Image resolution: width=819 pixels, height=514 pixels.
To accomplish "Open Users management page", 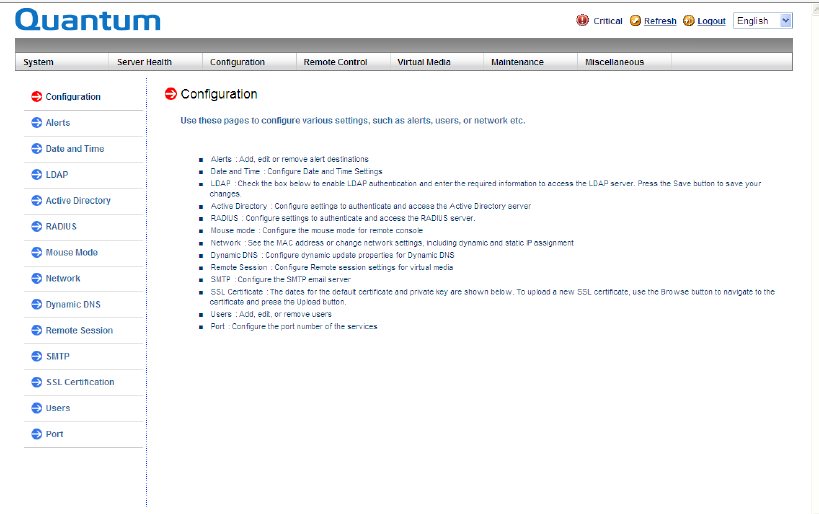I will pyautogui.click(x=57, y=408).
